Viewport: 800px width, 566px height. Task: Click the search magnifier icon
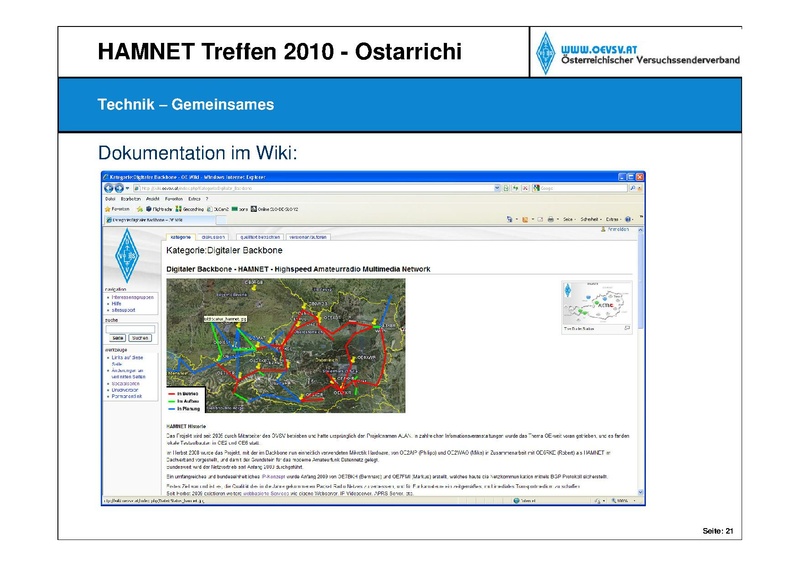(x=633, y=188)
